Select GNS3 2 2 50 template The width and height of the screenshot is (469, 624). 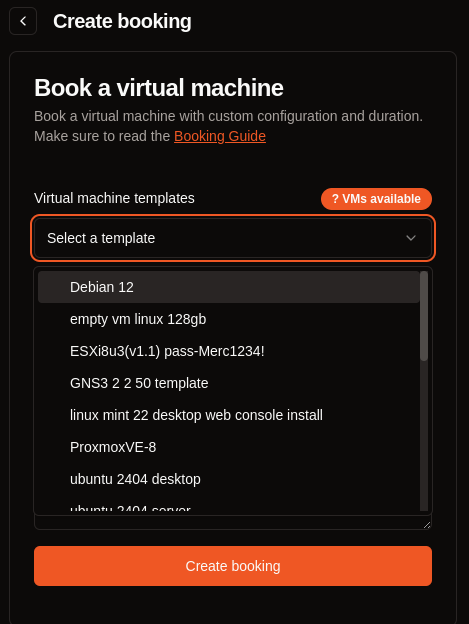(x=229, y=383)
